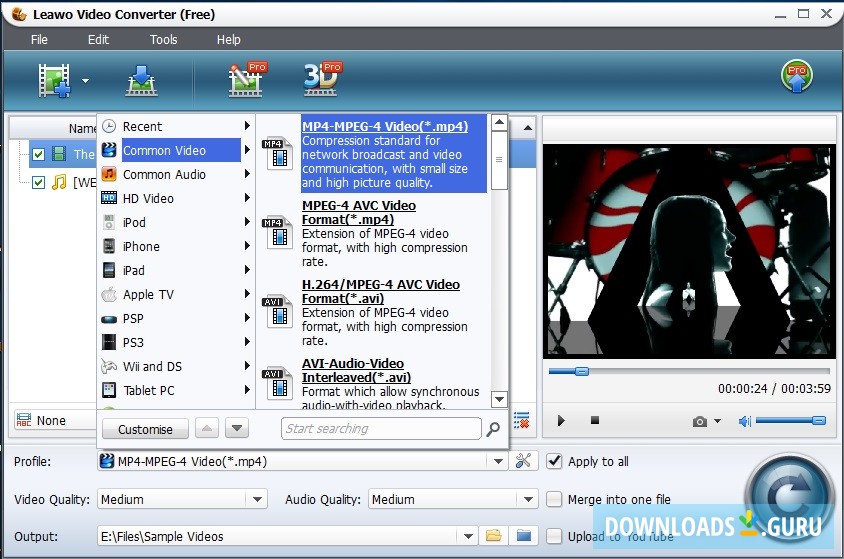Viewport: 844px width, 559px height.
Task: Select H.264/MPEG-4 AVC Video Format(*.avi) link
Action: coord(381,291)
